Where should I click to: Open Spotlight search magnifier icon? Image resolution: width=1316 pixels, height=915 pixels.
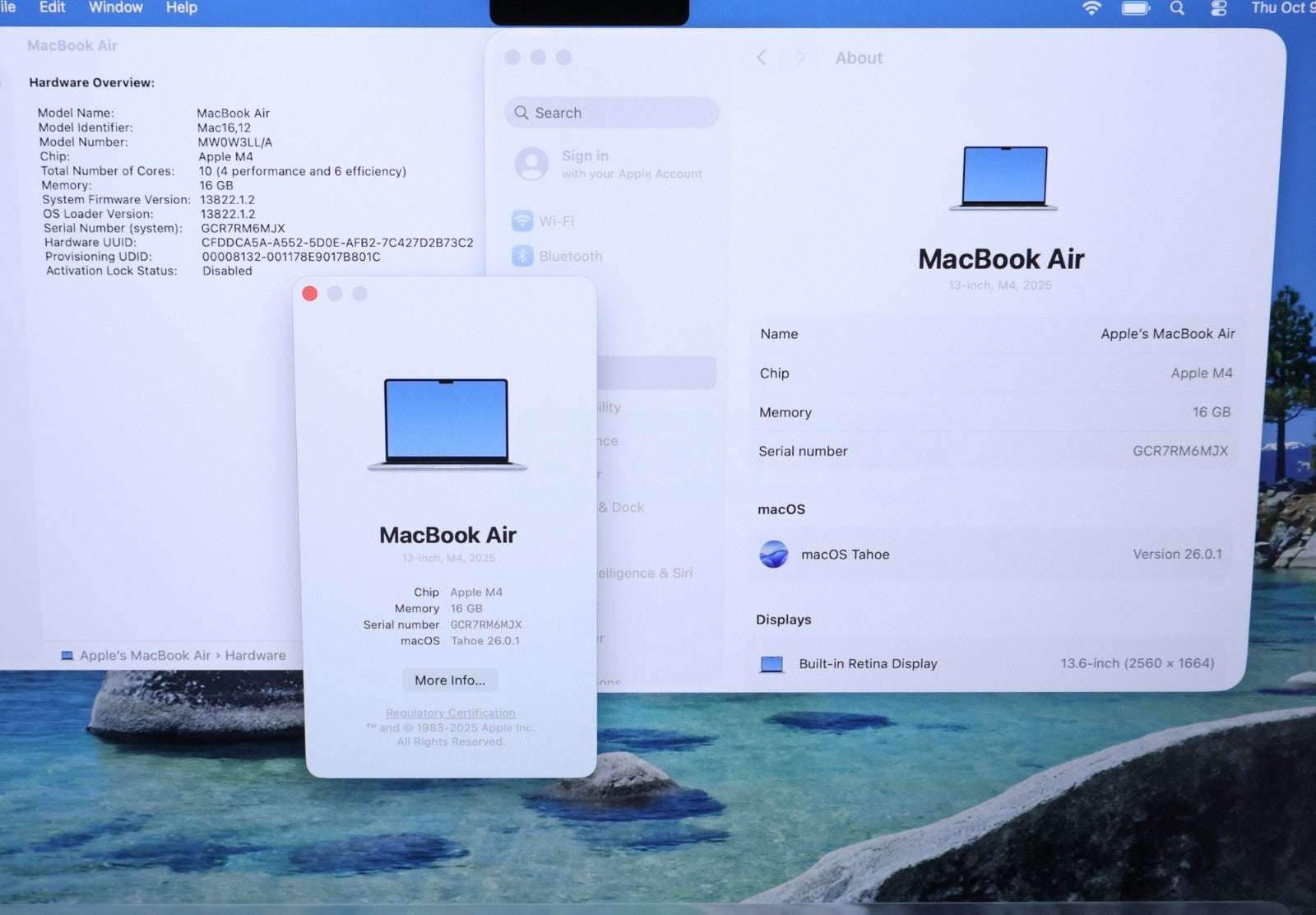(1177, 8)
